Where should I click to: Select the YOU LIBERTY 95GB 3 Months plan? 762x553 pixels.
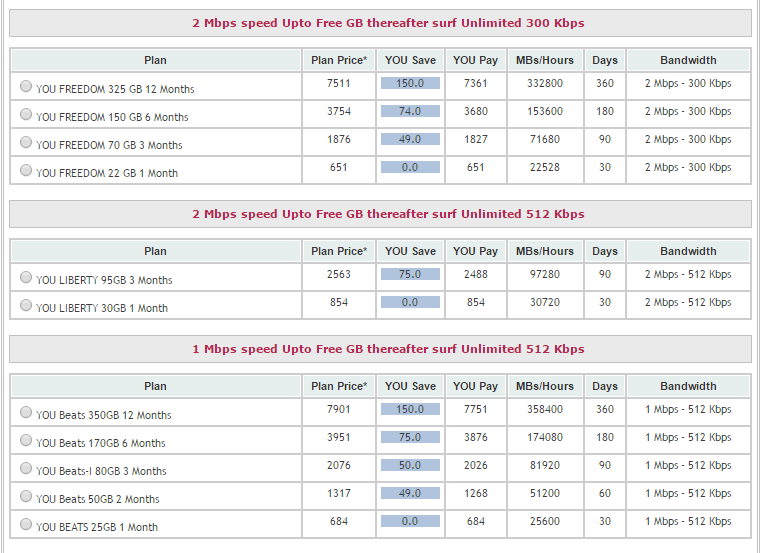pos(26,277)
